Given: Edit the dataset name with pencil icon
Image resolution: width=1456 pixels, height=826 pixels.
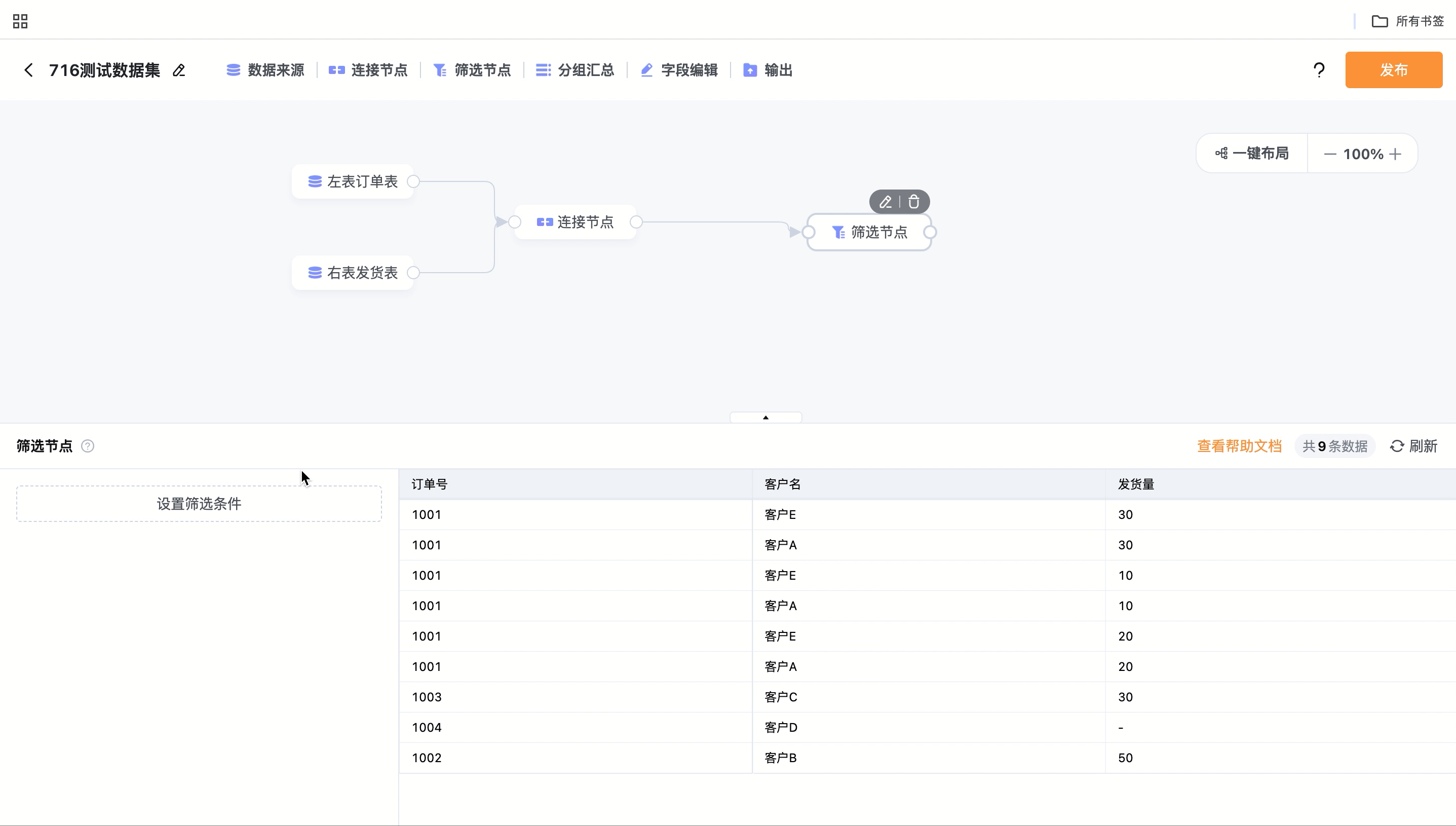Looking at the screenshot, I should 179,70.
